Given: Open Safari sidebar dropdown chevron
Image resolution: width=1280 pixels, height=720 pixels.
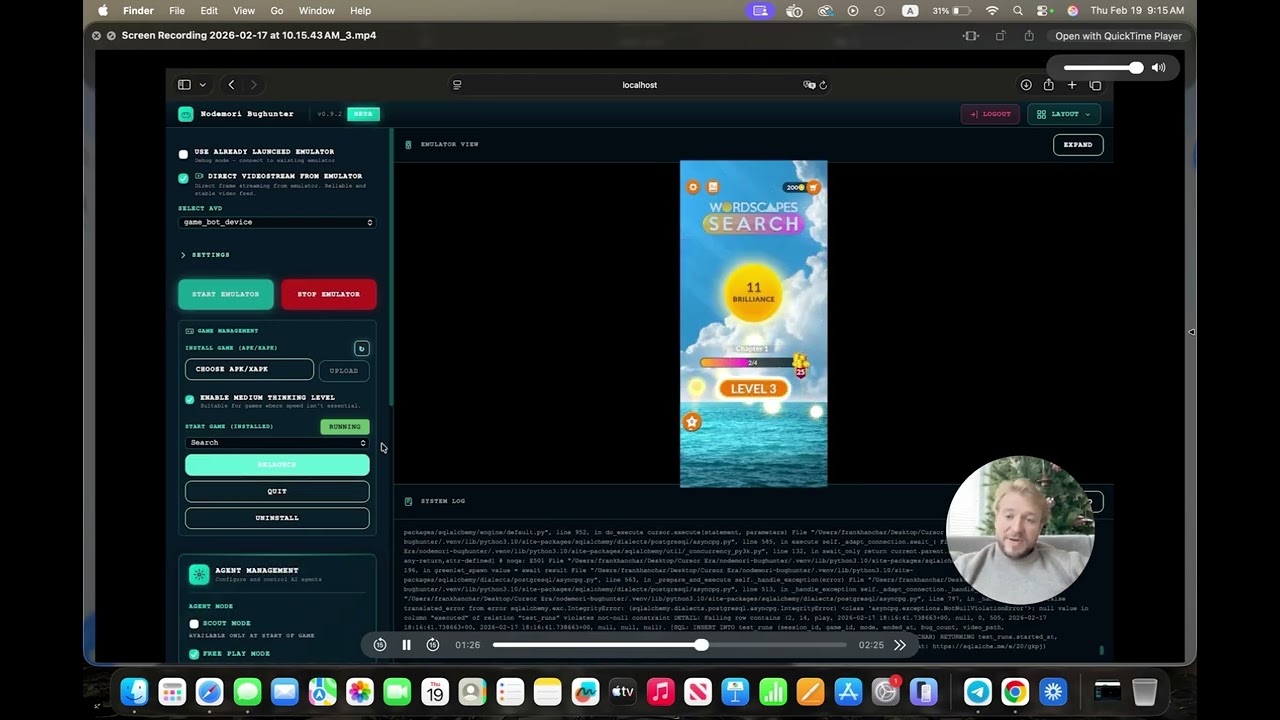Looking at the screenshot, I should click(202, 85).
